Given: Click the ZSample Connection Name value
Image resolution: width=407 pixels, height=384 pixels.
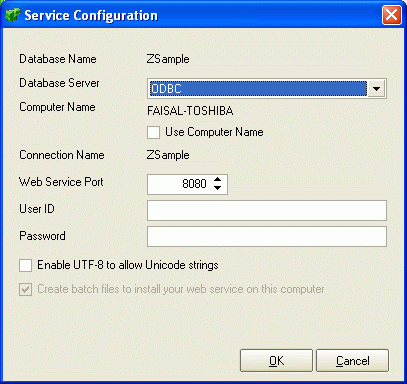Looking at the screenshot, I should [x=168, y=155].
